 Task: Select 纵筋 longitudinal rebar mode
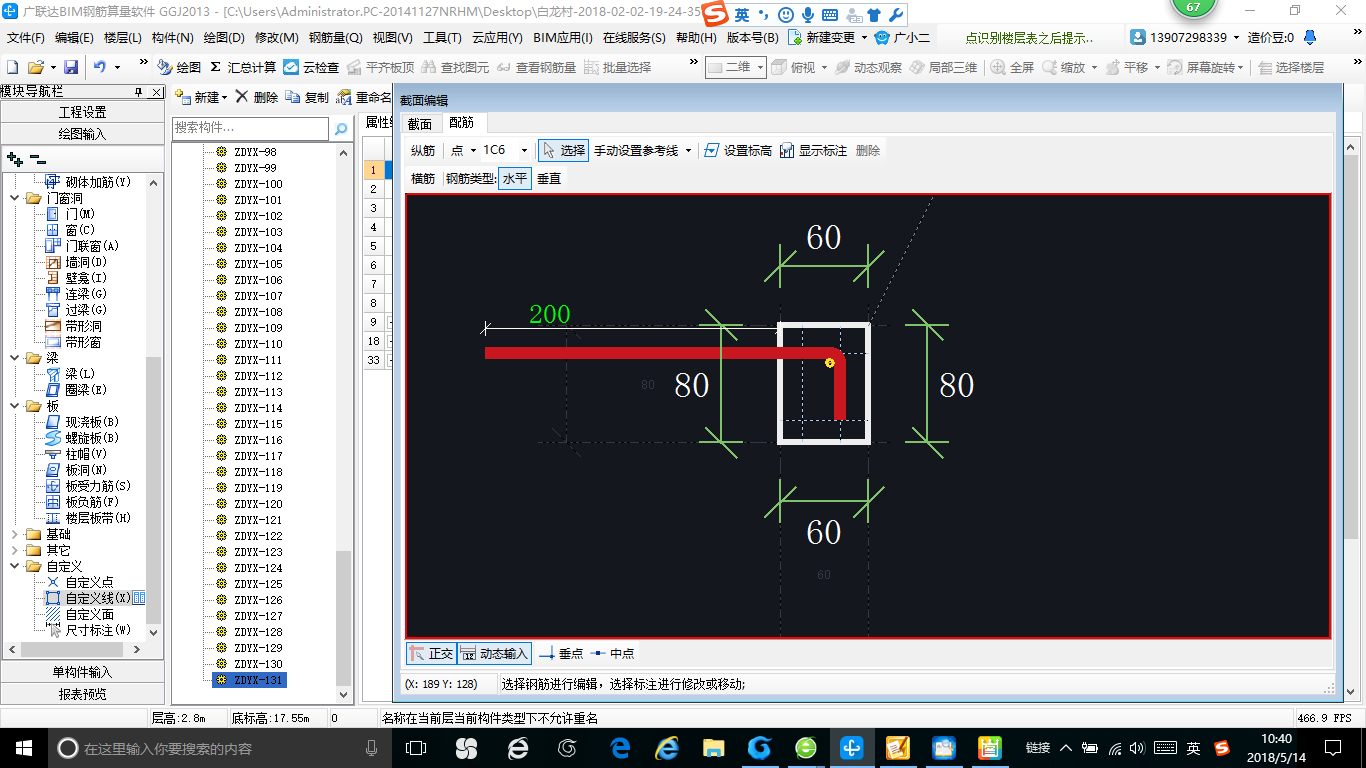click(423, 150)
